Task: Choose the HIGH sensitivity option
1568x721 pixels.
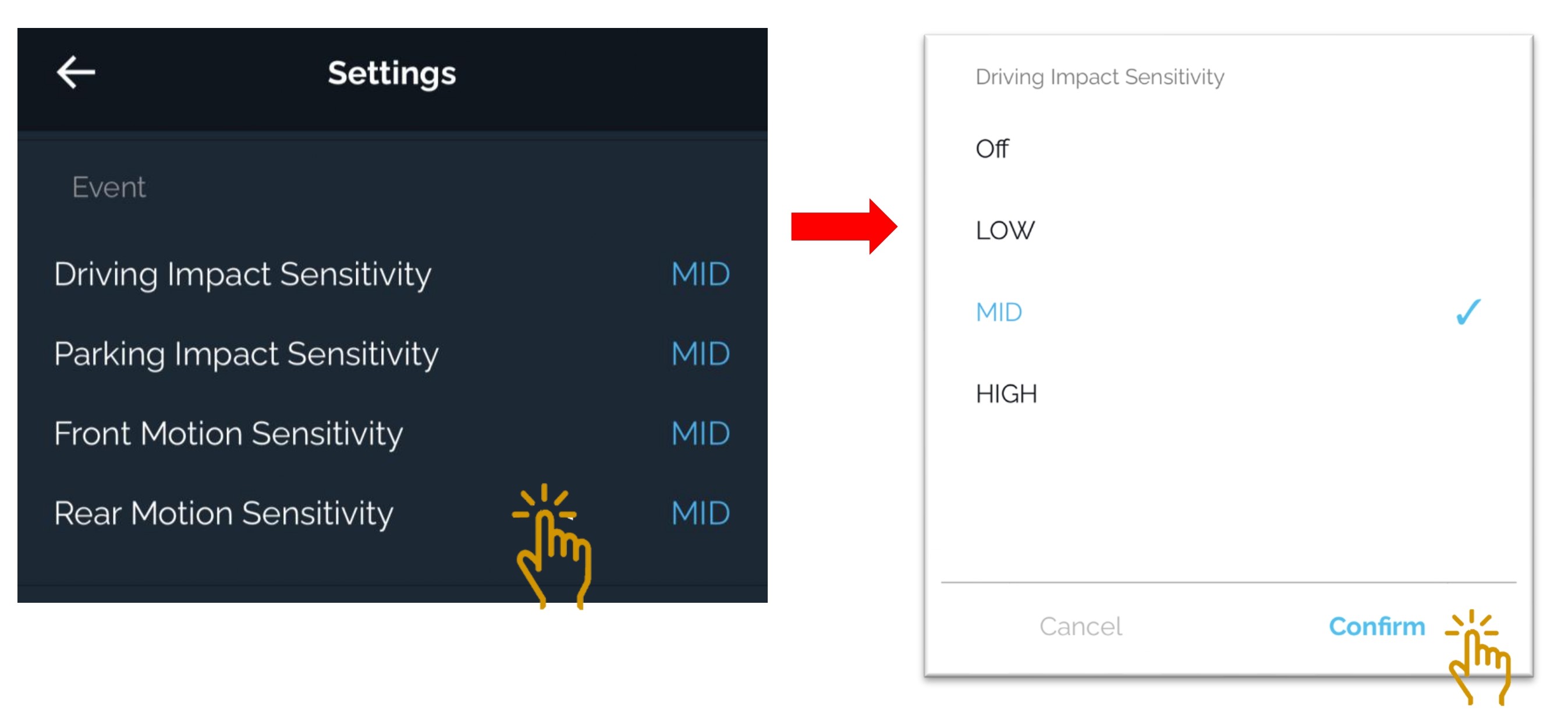Action: click(1228, 393)
